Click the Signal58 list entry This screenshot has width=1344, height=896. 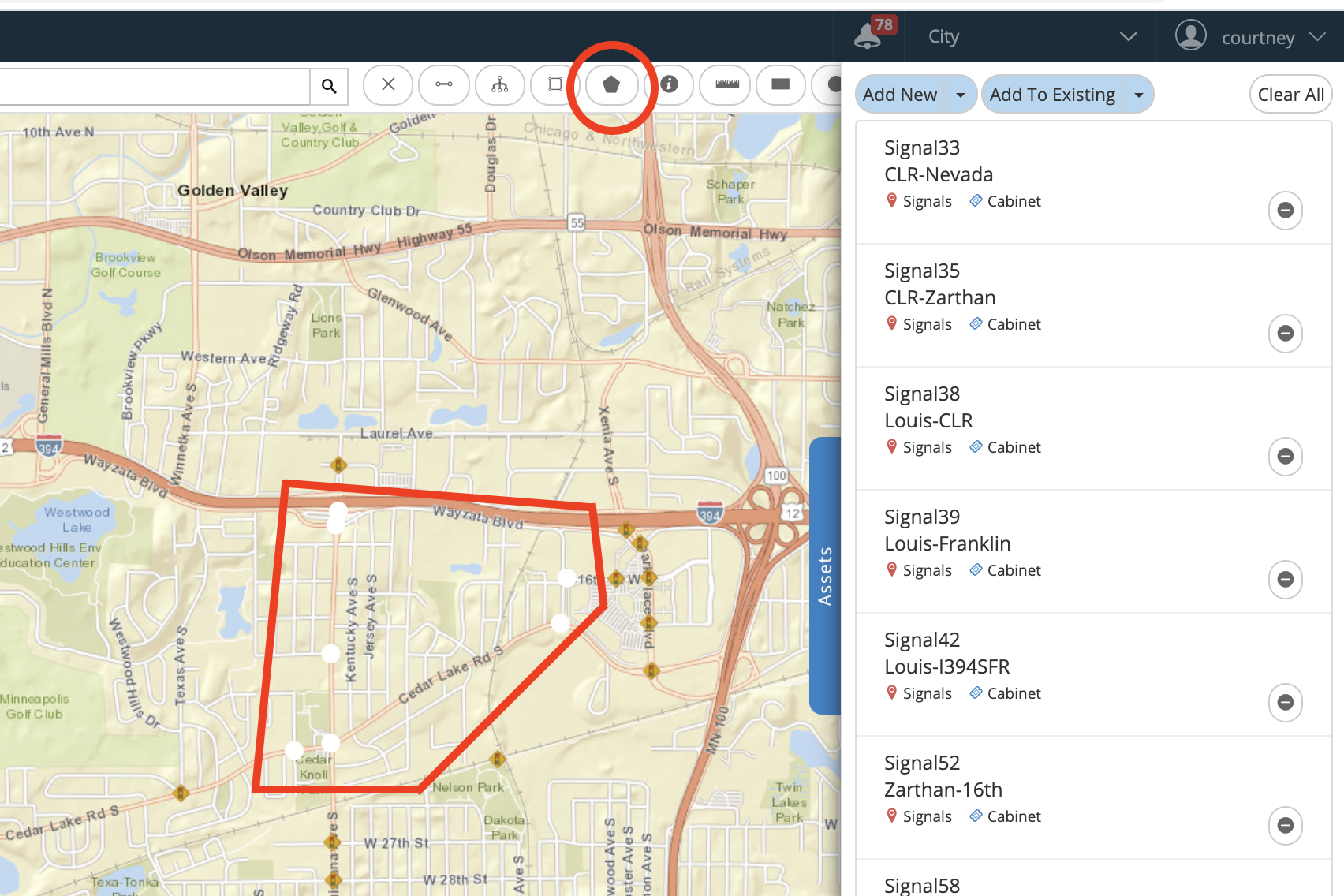point(922,886)
